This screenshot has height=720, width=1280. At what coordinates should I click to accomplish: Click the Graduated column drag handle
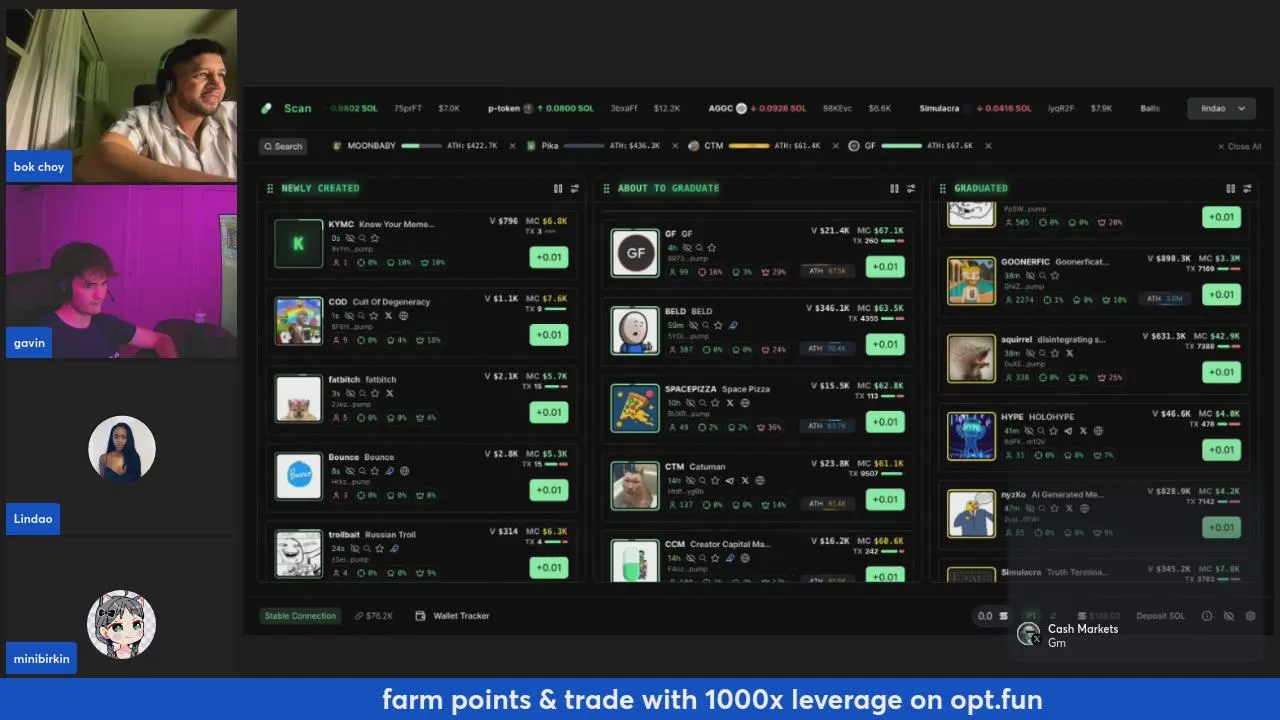[942, 188]
